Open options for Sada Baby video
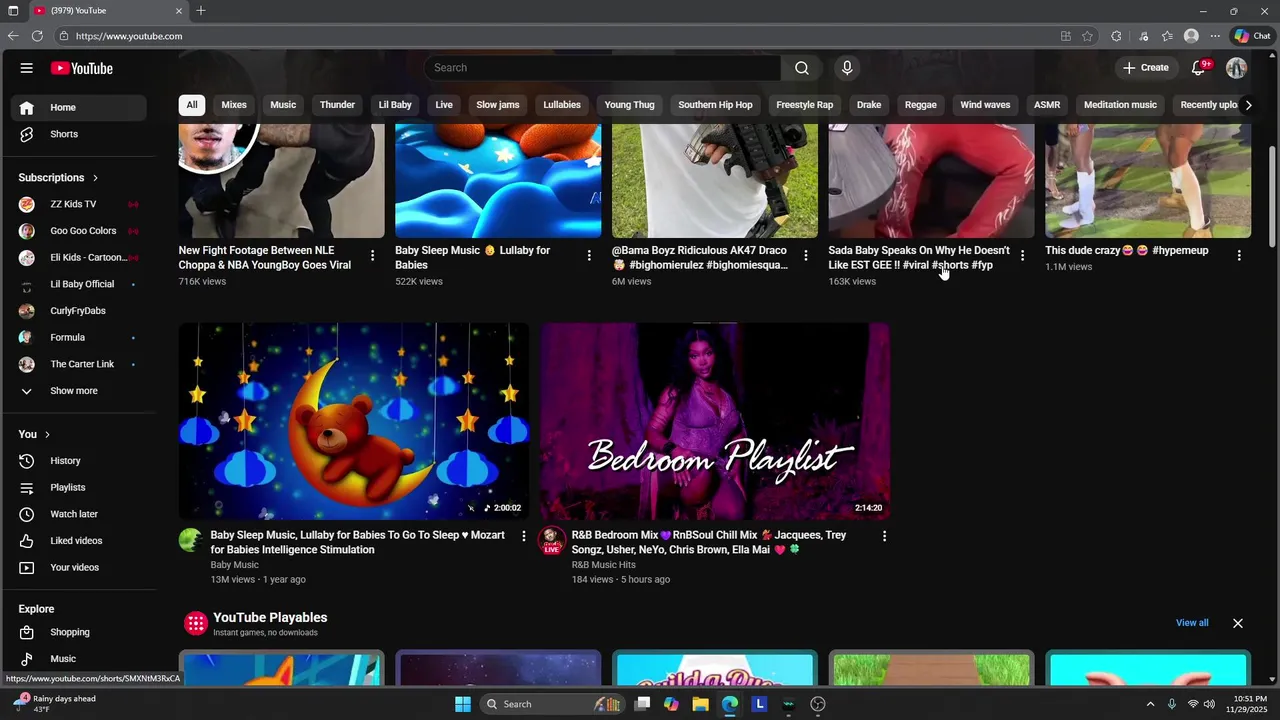 coord(1022,256)
